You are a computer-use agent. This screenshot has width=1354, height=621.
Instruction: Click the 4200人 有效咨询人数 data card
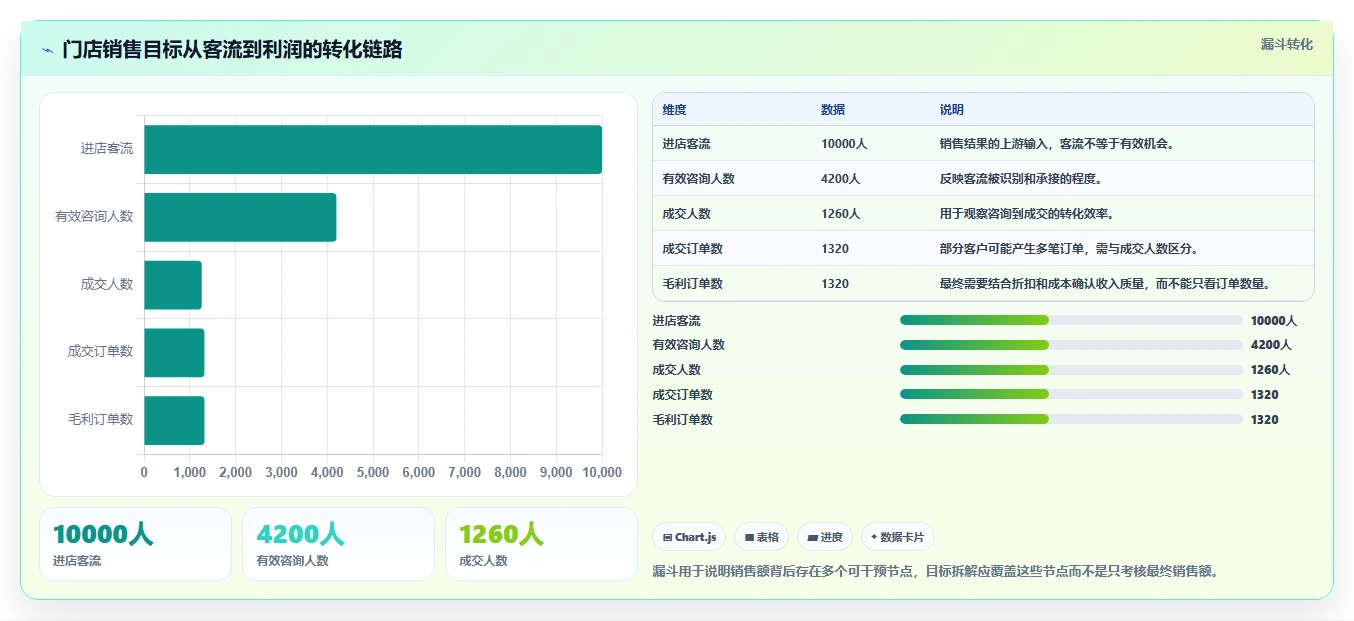[338, 544]
